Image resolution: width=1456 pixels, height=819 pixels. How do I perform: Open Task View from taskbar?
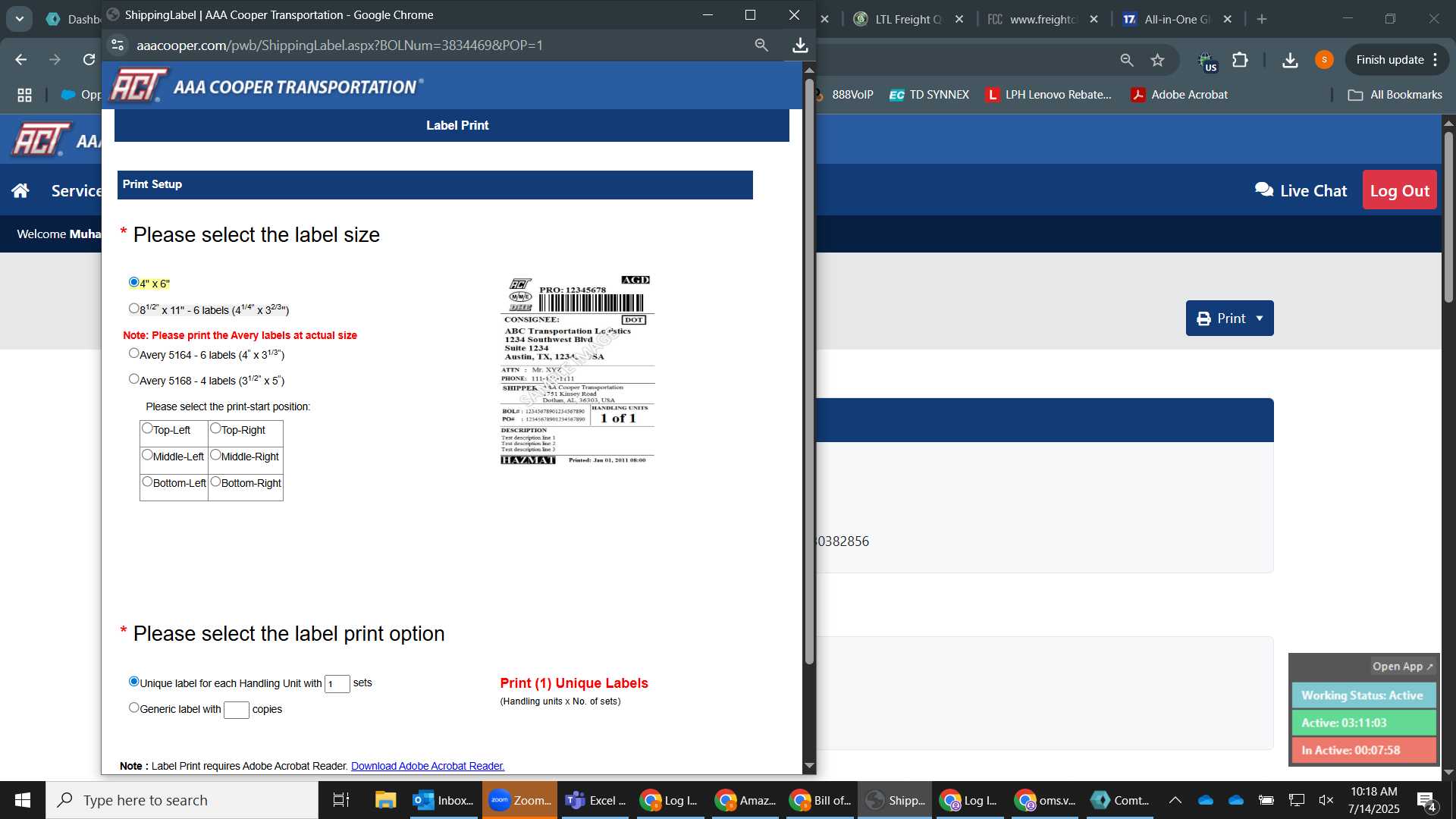[x=341, y=800]
